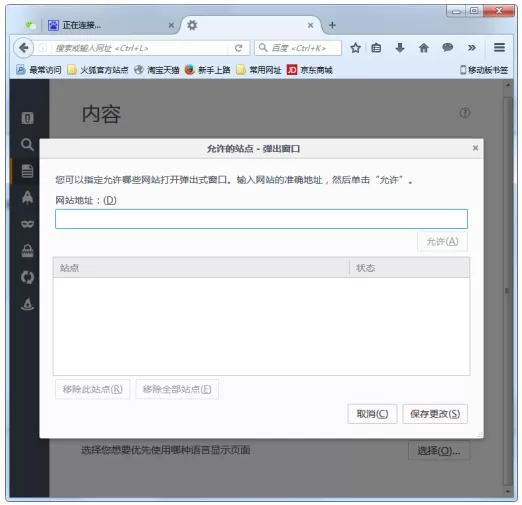Screen dimensions: 522x505
Task: Click the scrollbar down arrow
Action: pos(508,492)
